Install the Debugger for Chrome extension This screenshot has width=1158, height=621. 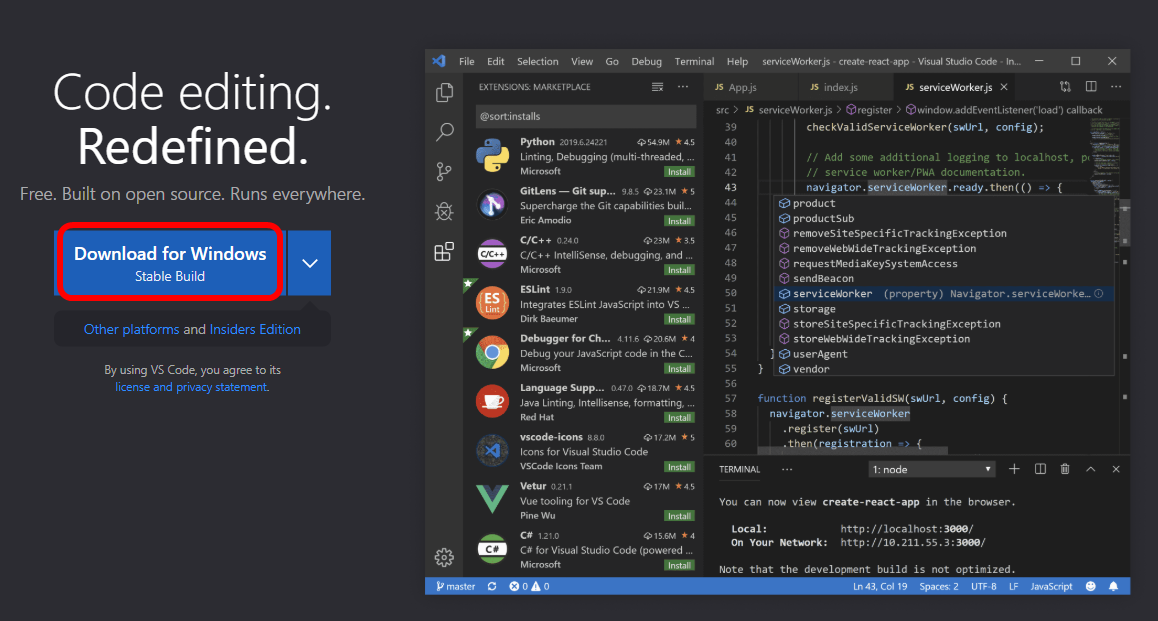point(679,368)
